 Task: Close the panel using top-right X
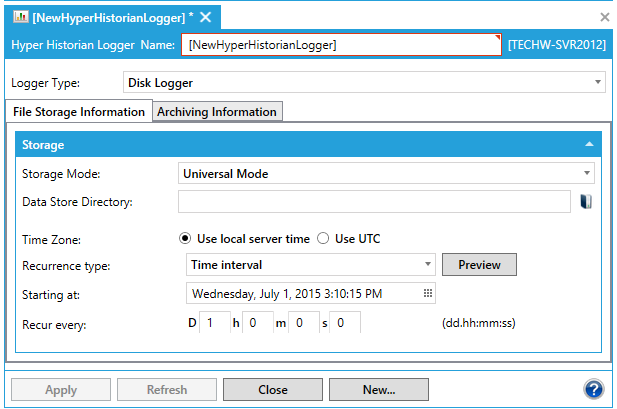pyautogui.click(x=604, y=18)
